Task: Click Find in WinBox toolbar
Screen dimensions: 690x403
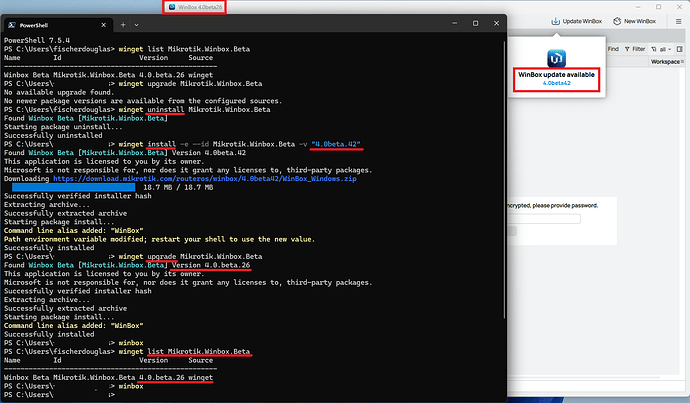Action: coord(613,49)
